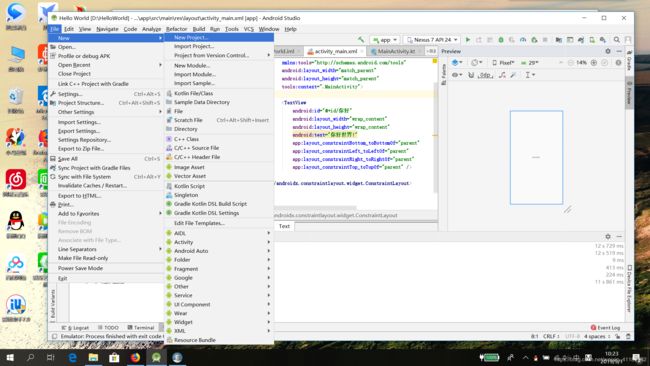Open guidelines dropdown in Preview toolbar
The image size is (650, 366).
530,75
